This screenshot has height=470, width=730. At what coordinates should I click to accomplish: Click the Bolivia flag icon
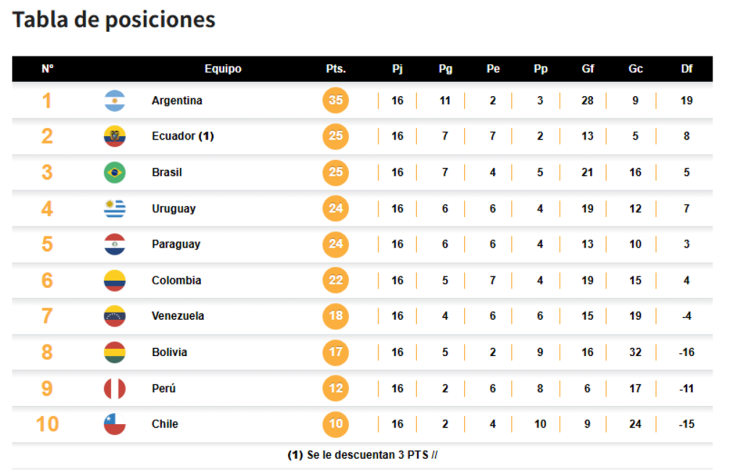(115, 352)
